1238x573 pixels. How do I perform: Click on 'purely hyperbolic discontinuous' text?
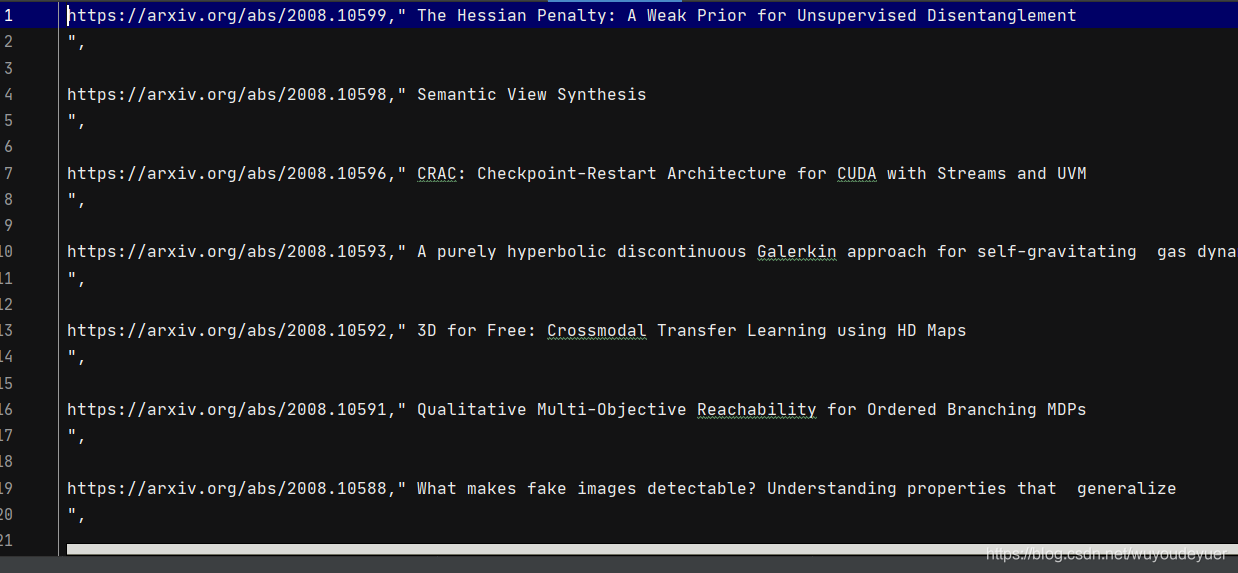click(x=592, y=252)
